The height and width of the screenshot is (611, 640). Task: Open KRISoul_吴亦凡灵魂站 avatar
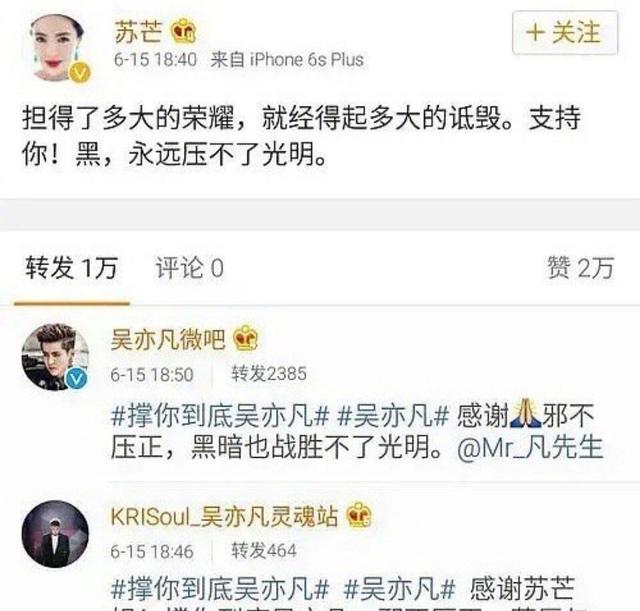55,534
